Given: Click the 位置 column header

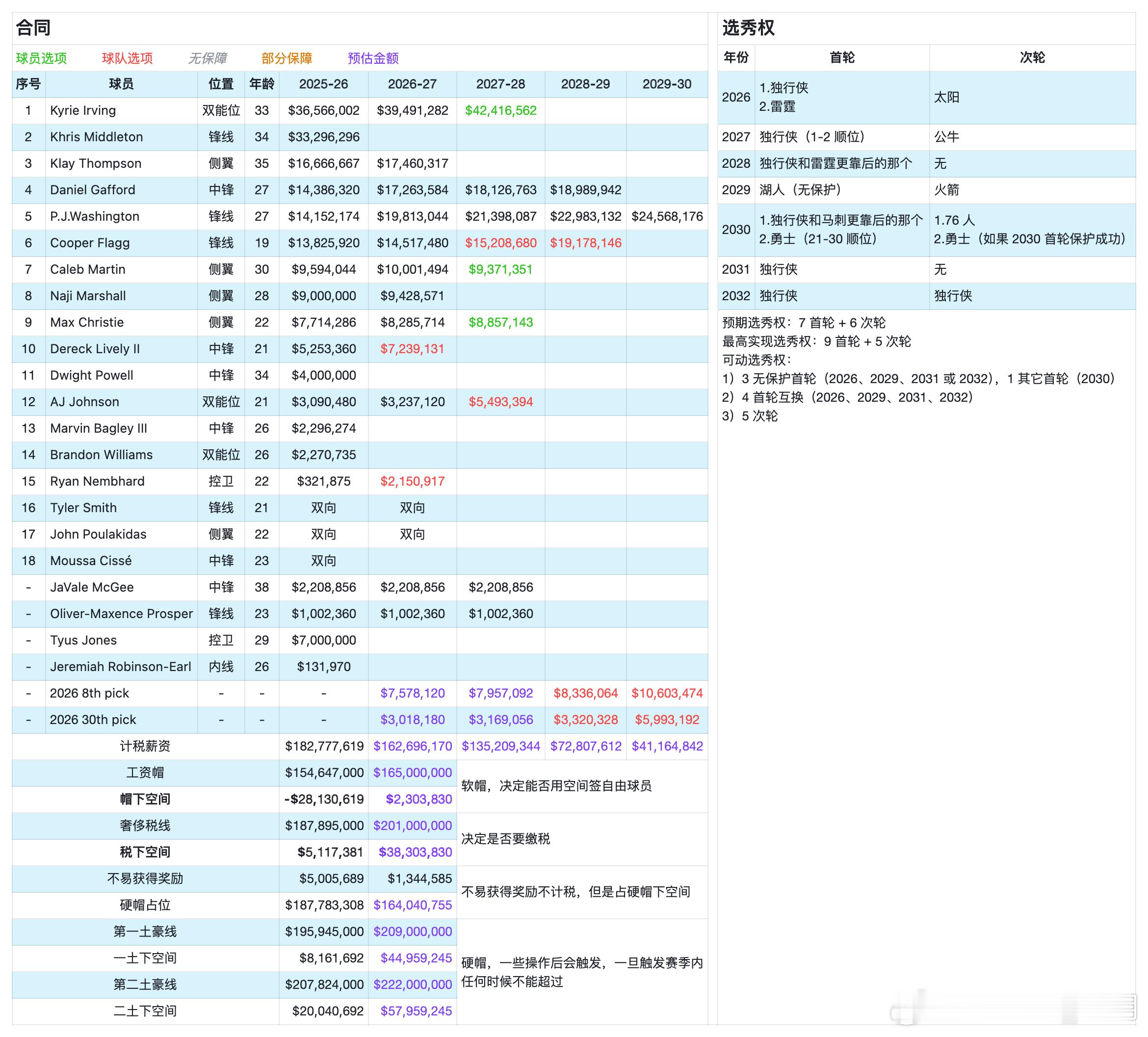Looking at the screenshot, I should point(221,84).
